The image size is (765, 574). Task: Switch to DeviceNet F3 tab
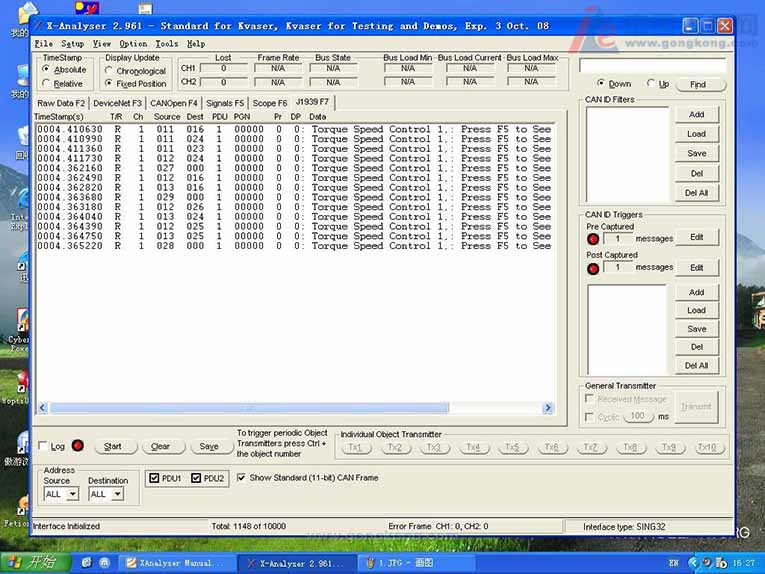(117, 103)
